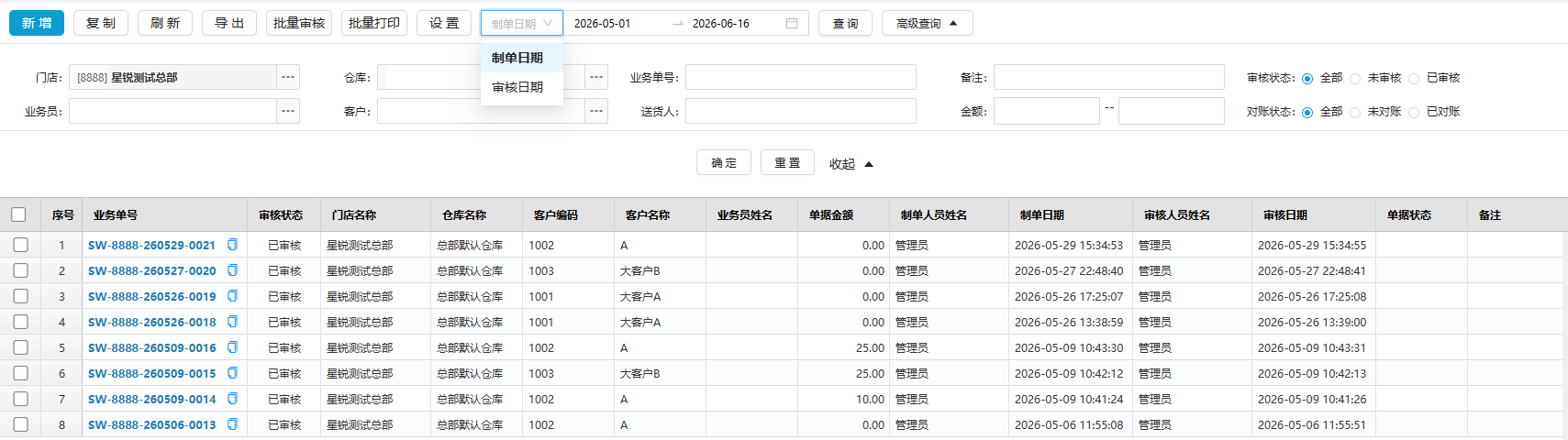The image size is (1568, 440).
Task: Click start date field 2026-05-01
Action: pos(617,23)
